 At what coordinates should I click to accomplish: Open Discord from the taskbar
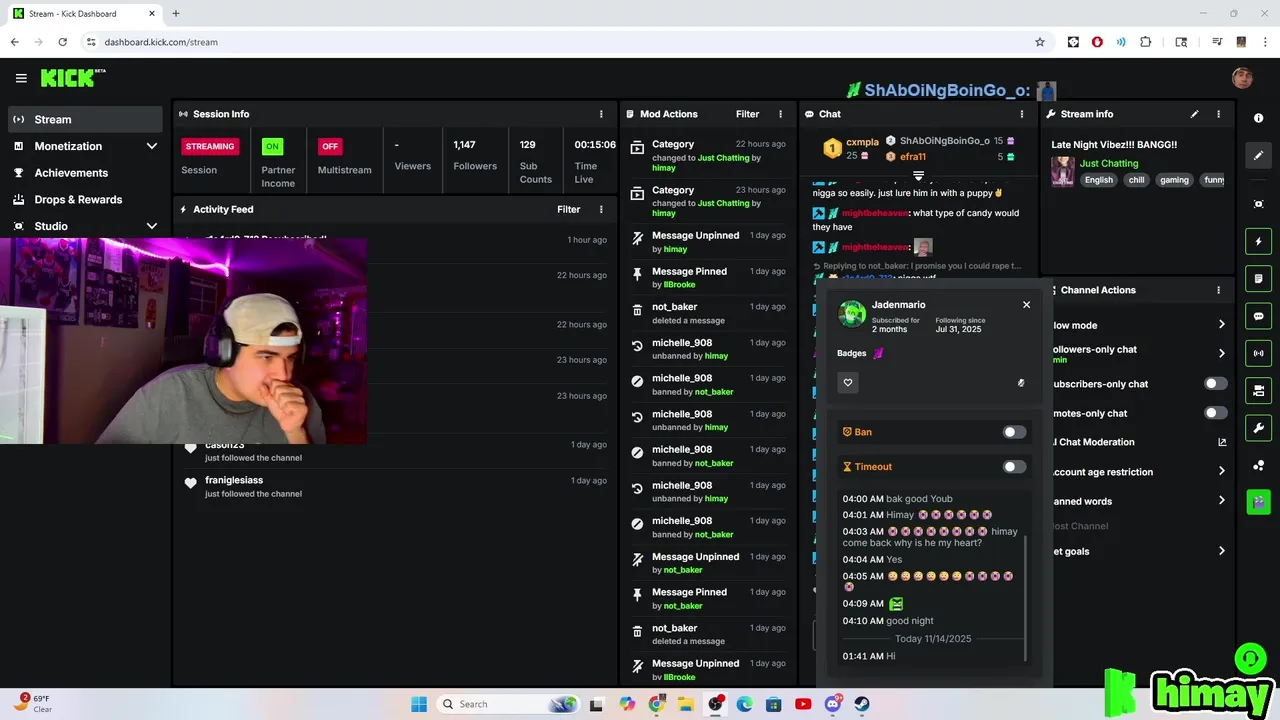coord(832,704)
